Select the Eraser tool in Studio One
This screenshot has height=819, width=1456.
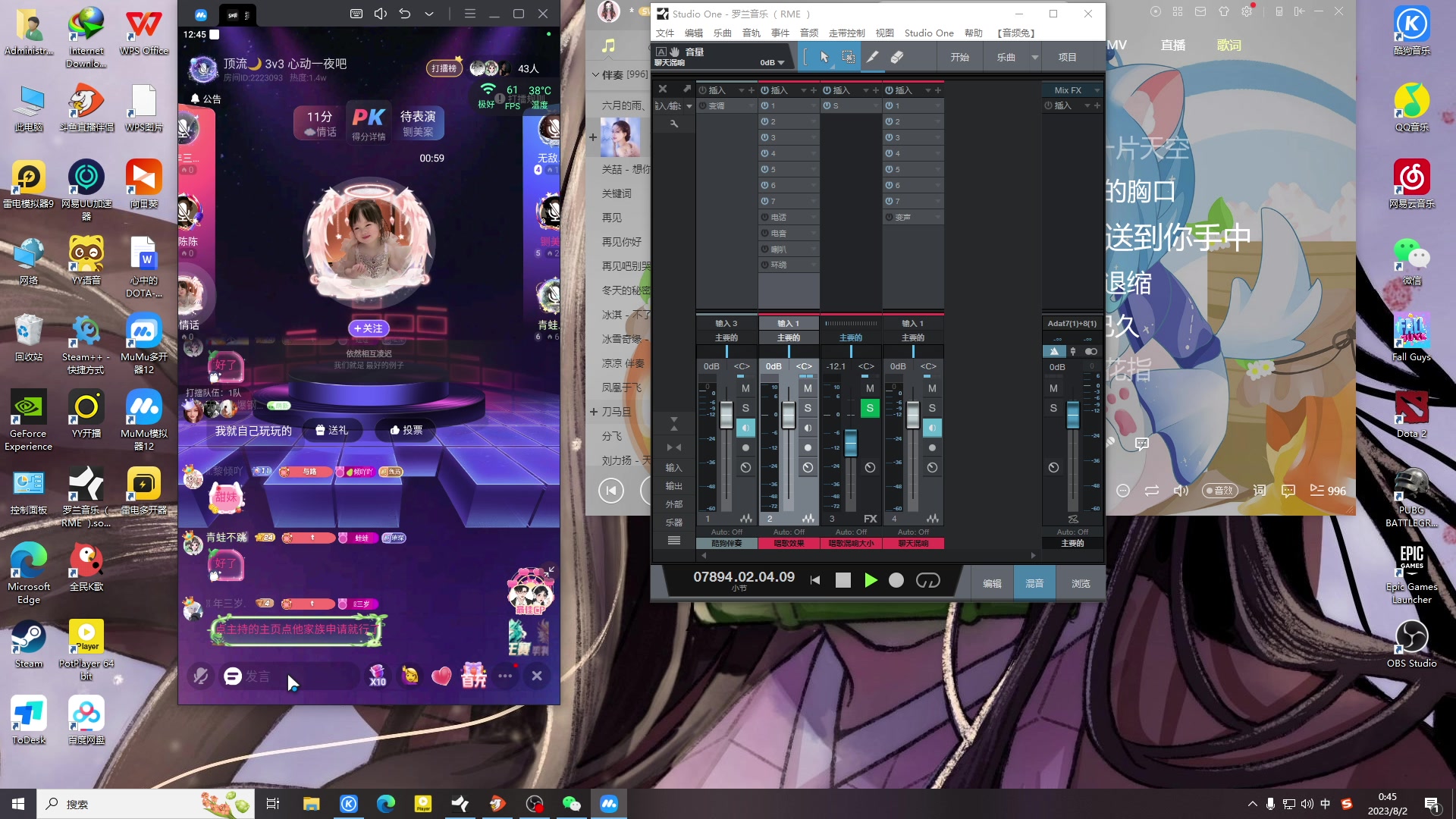(897, 57)
